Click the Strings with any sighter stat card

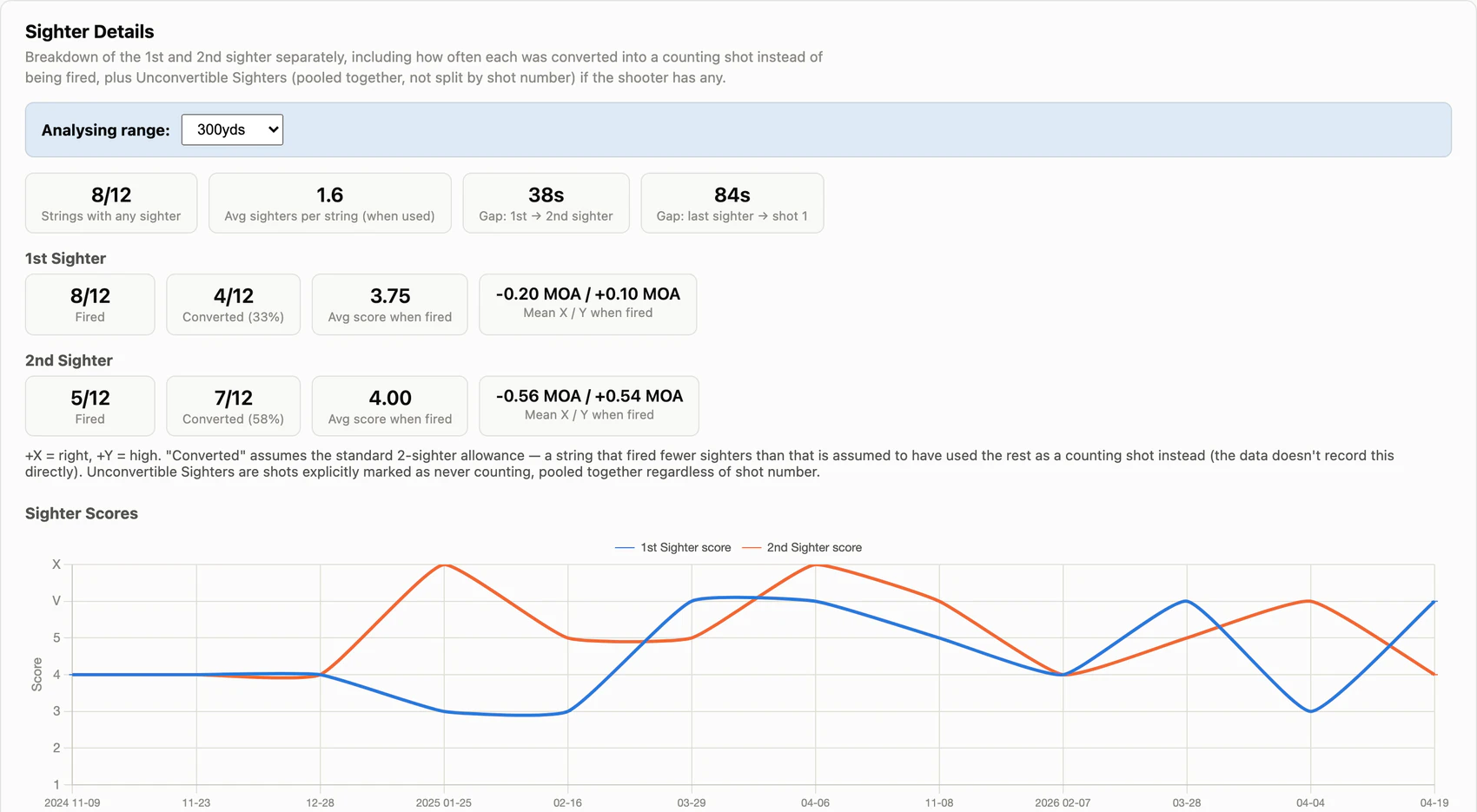(111, 203)
